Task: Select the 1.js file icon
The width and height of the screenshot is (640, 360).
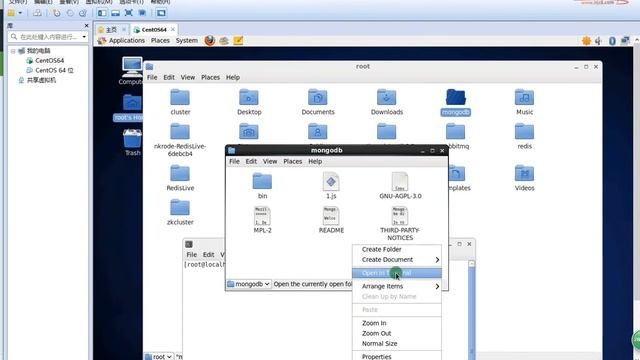Action: pyautogui.click(x=331, y=181)
